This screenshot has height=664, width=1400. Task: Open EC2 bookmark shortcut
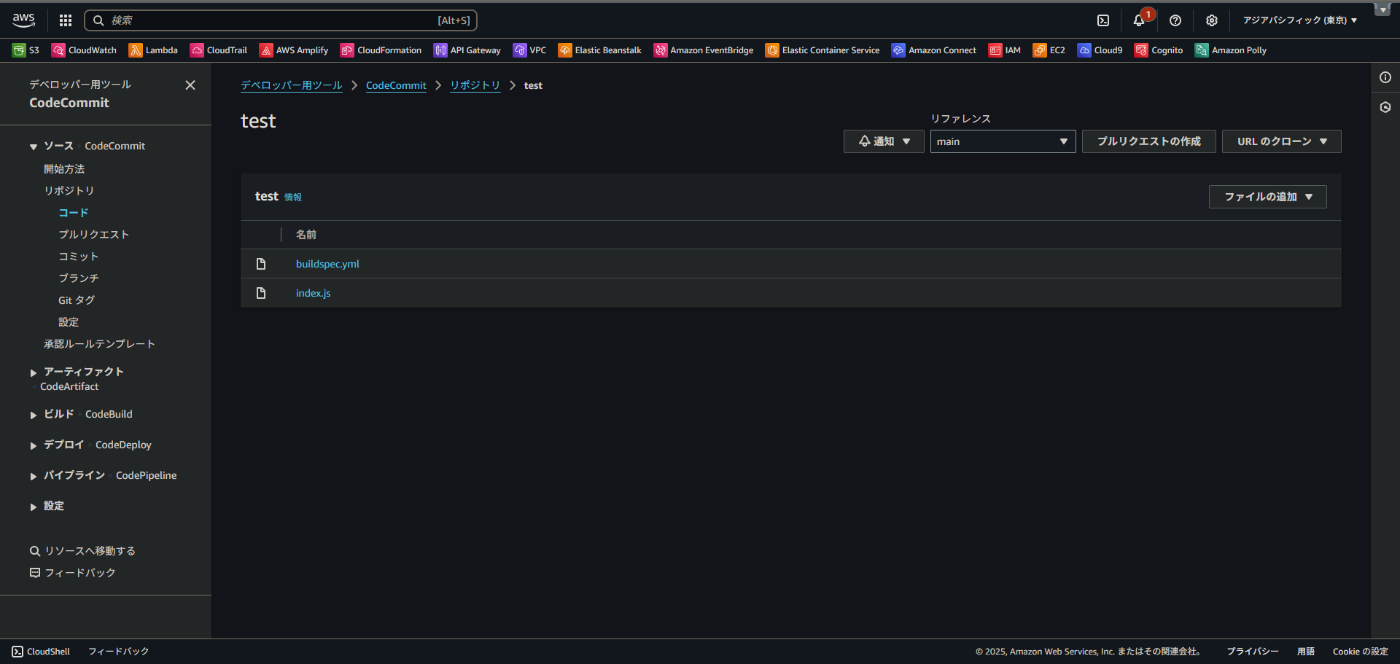click(1049, 50)
